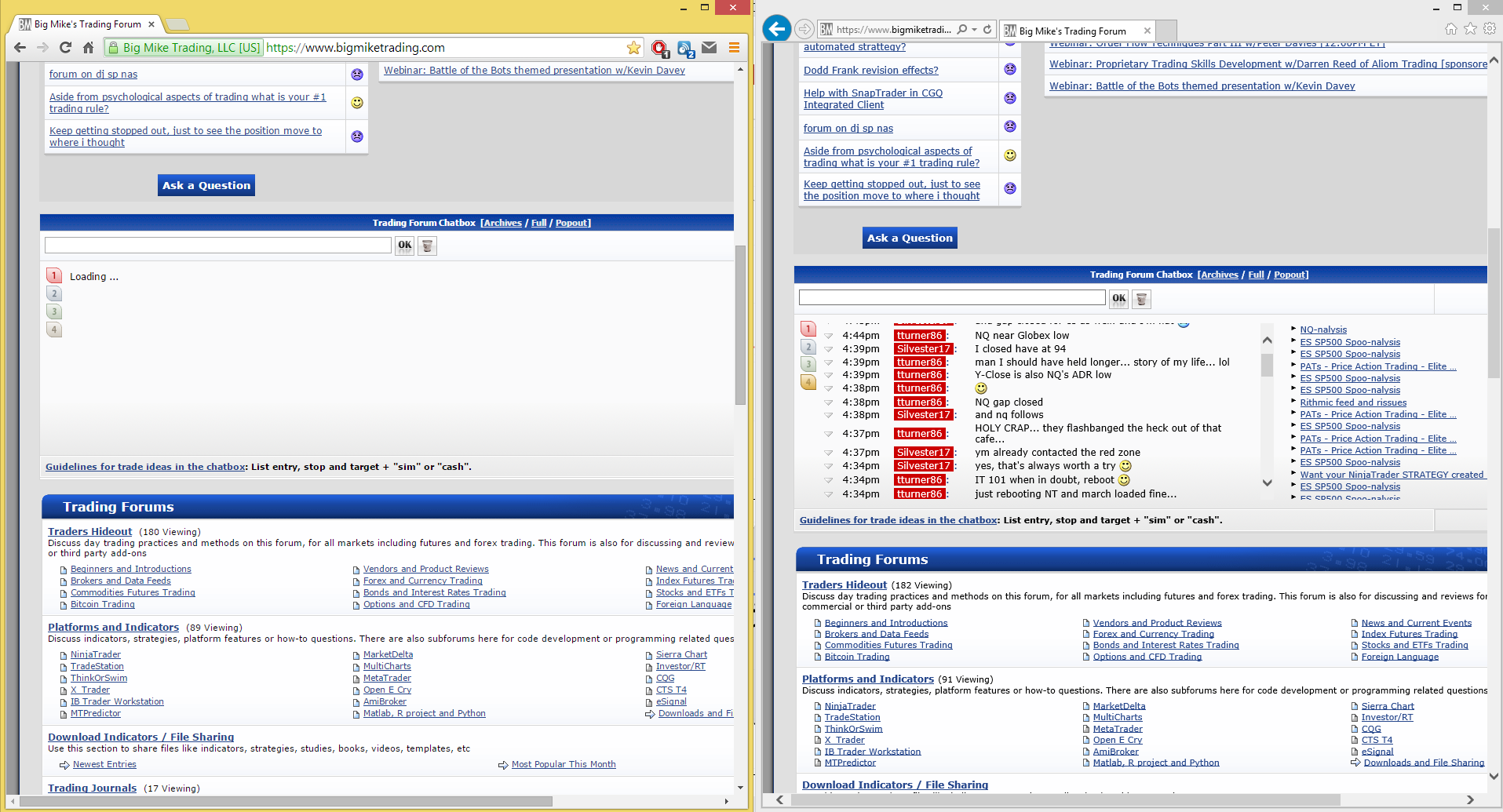Click Chrome's horizontal scrollbar thumb
This screenshot has width=1503, height=812.
[286, 802]
